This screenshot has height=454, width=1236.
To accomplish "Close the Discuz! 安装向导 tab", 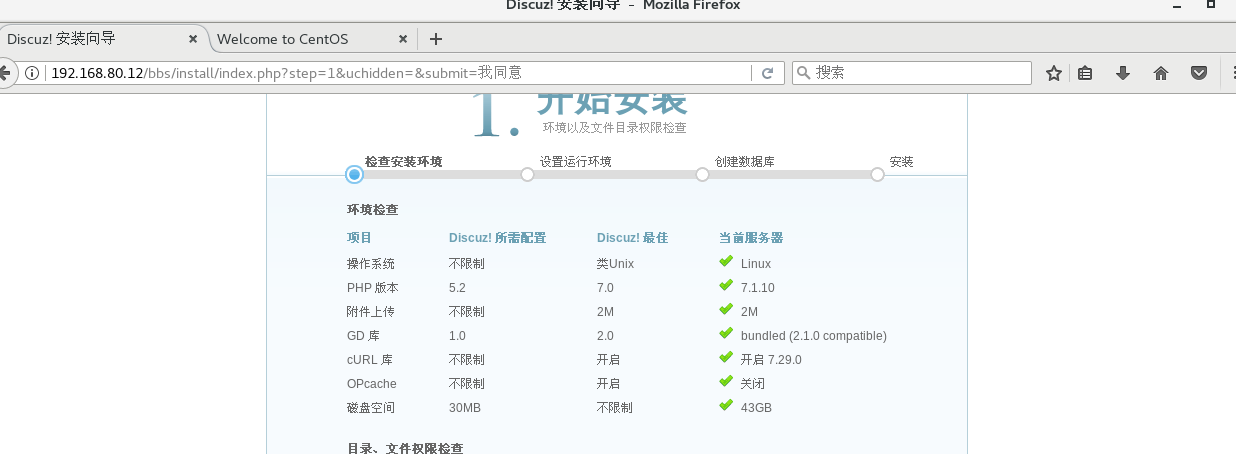I will tap(193, 39).
